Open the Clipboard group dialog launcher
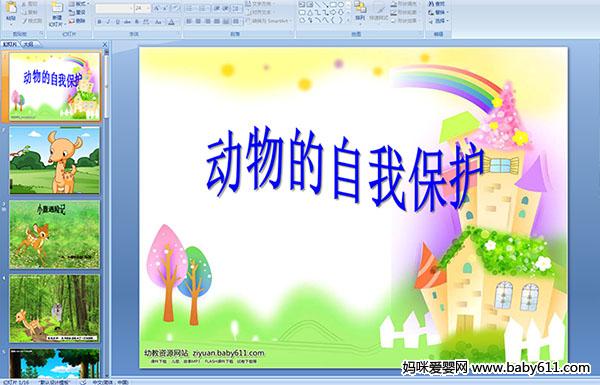The image size is (600, 385). (41, 34)
